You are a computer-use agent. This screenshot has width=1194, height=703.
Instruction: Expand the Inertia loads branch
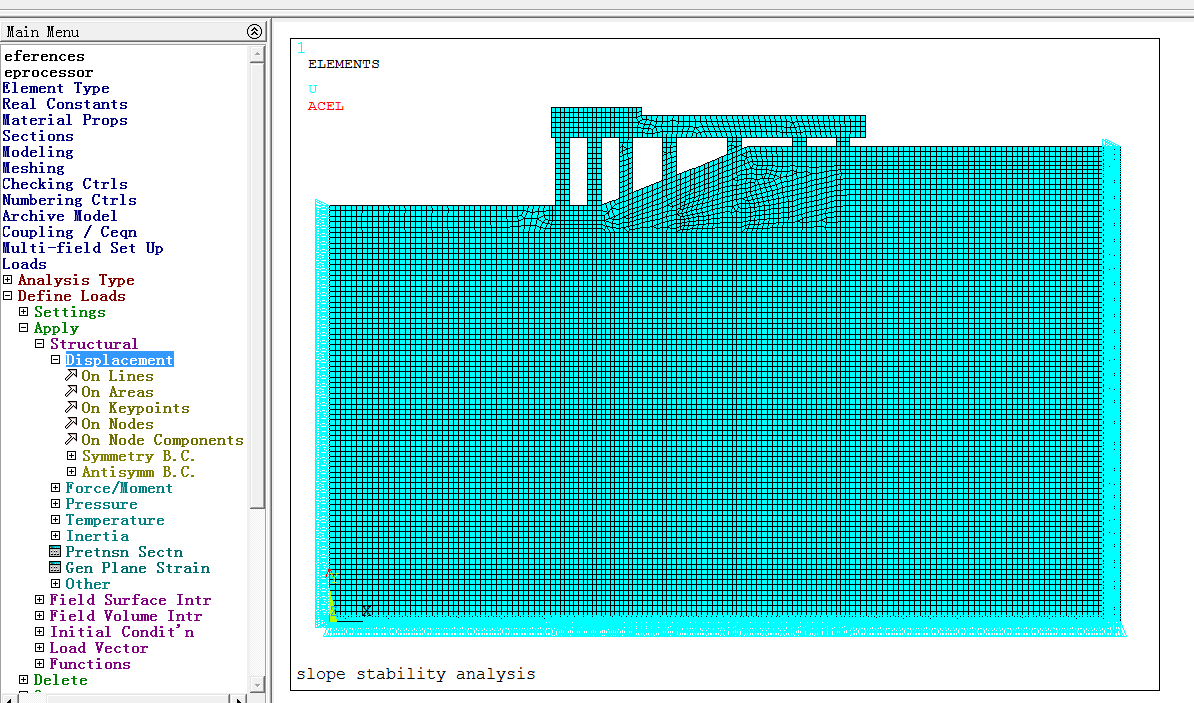click(x=56, y=536)
